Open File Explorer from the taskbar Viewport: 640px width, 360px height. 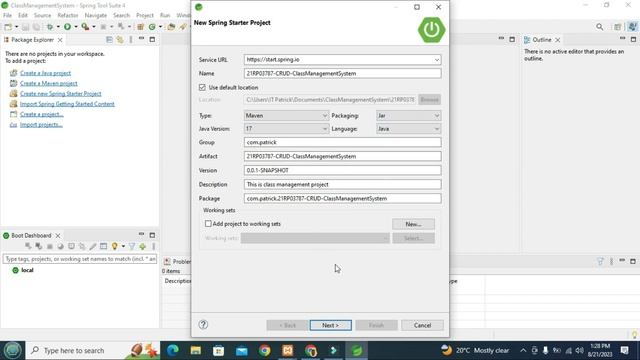(x=196, y=350)
